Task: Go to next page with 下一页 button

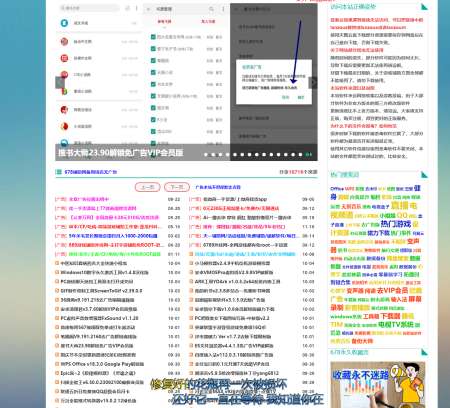Action: pos(177,187)
